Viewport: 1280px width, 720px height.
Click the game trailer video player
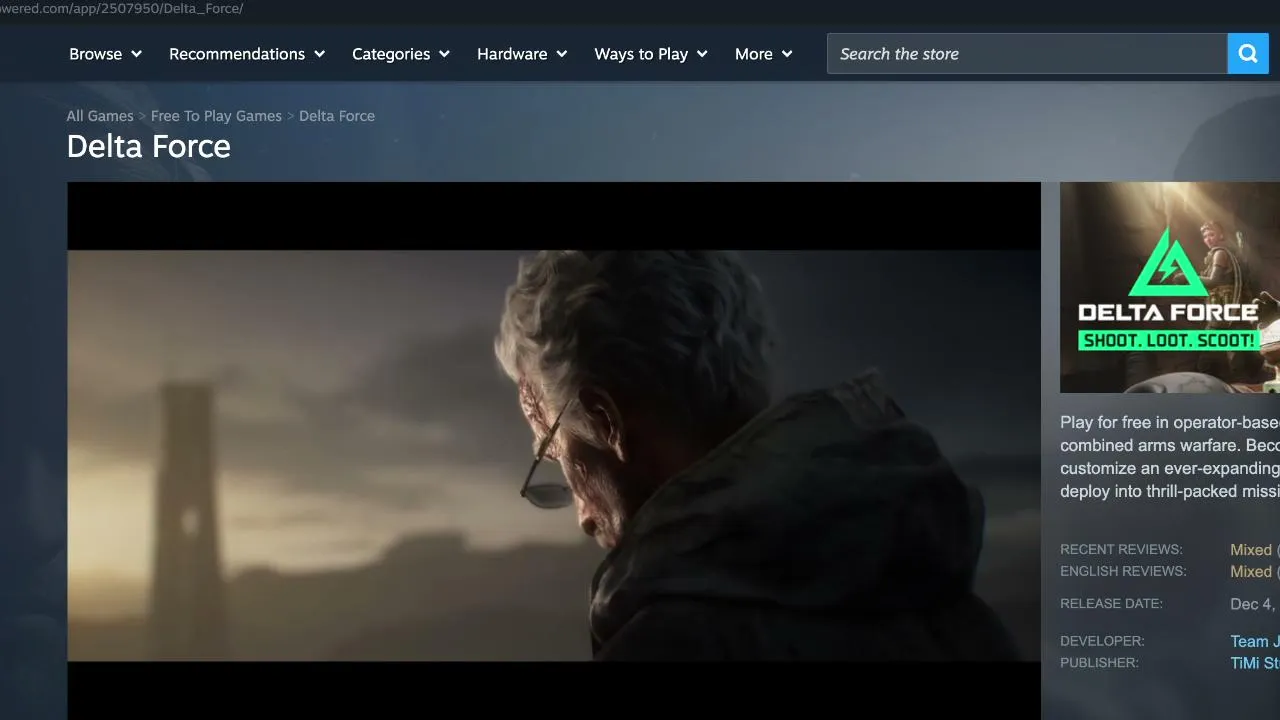point(554,451)
